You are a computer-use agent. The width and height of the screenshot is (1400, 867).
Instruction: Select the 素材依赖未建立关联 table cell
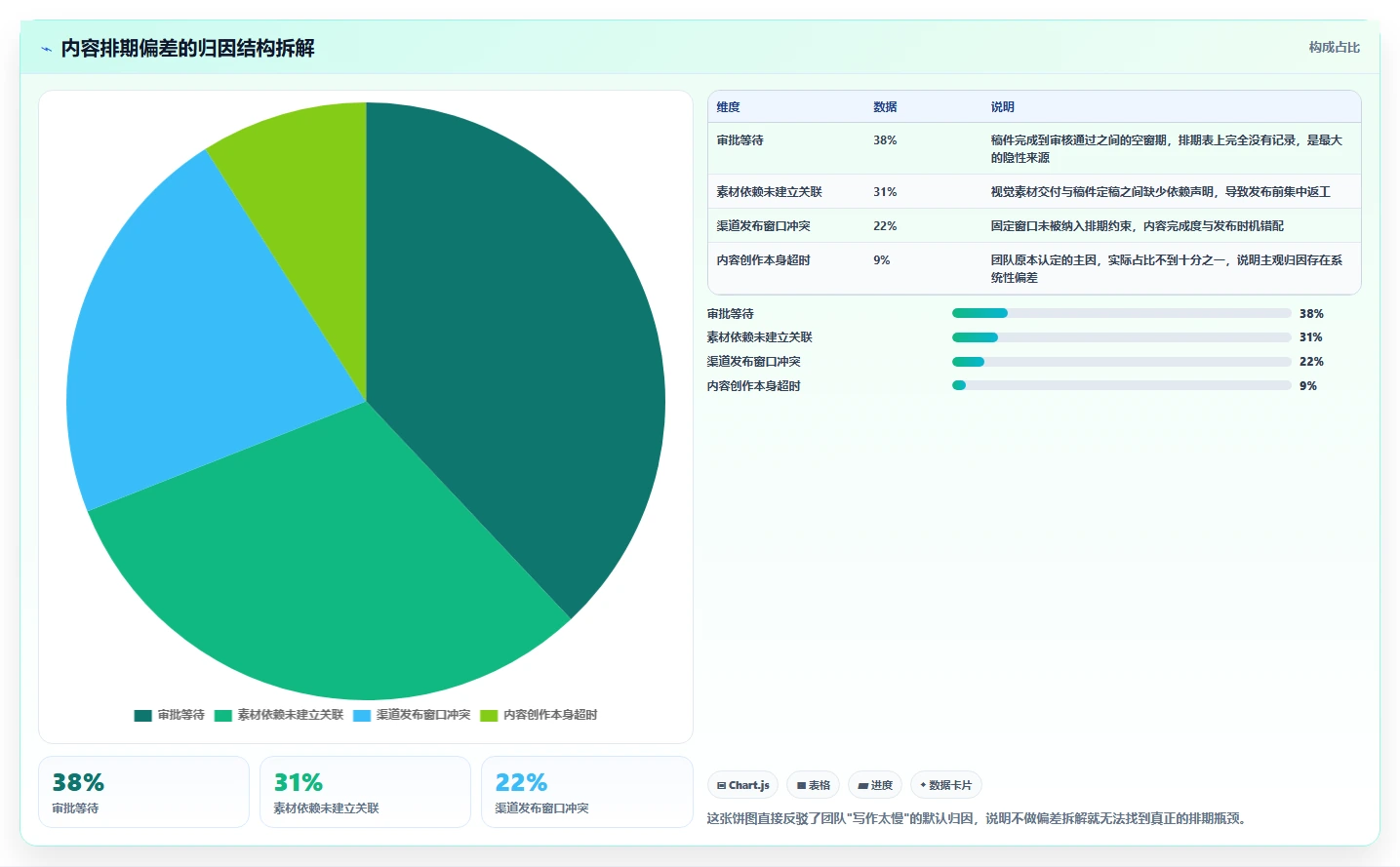pos(770,192)
